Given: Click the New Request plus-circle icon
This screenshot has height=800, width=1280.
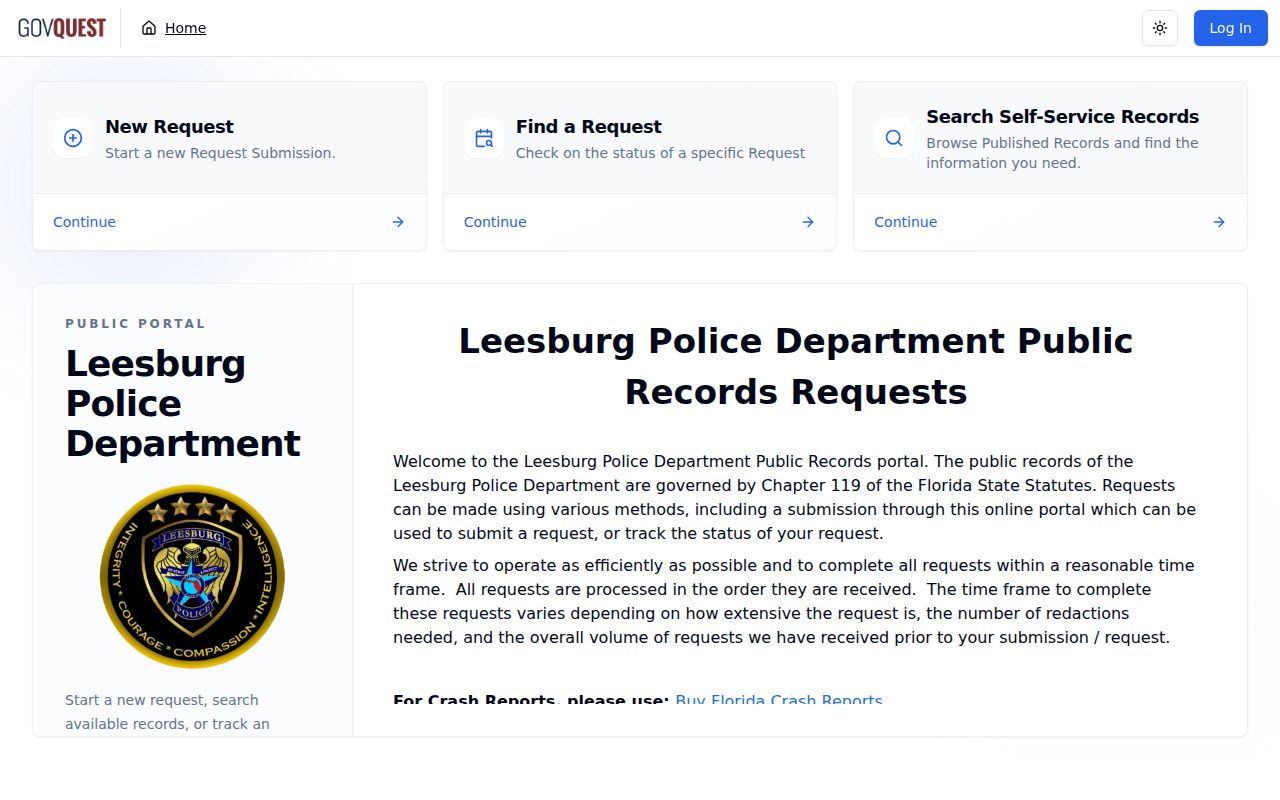Looking at the screenshot, I should pyautogui.click(x=73, y=138).
